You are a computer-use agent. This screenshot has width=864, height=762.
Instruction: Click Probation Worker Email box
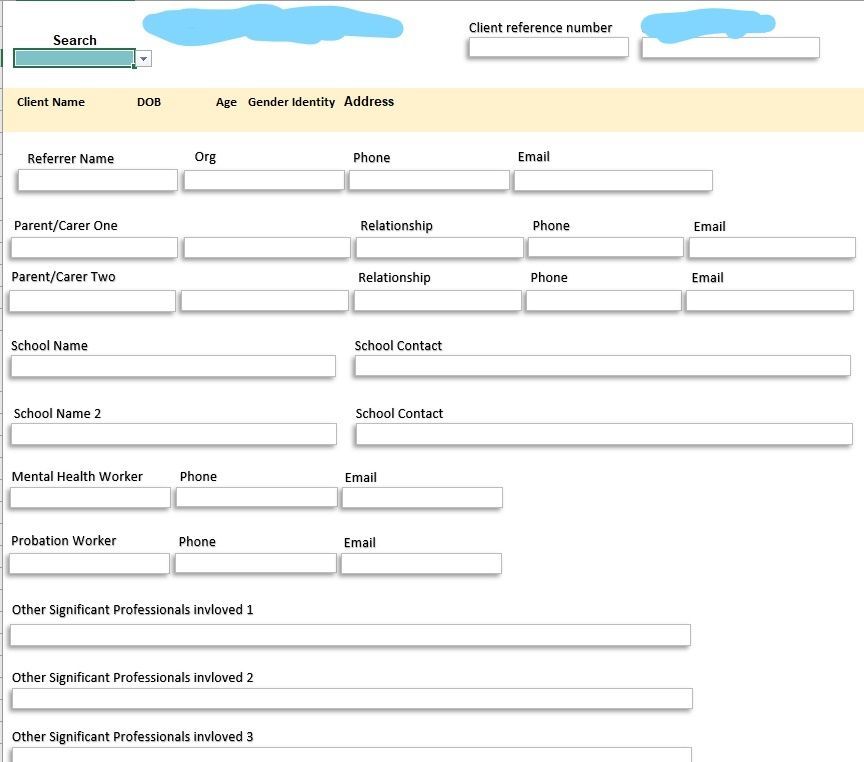click(422, 564)
